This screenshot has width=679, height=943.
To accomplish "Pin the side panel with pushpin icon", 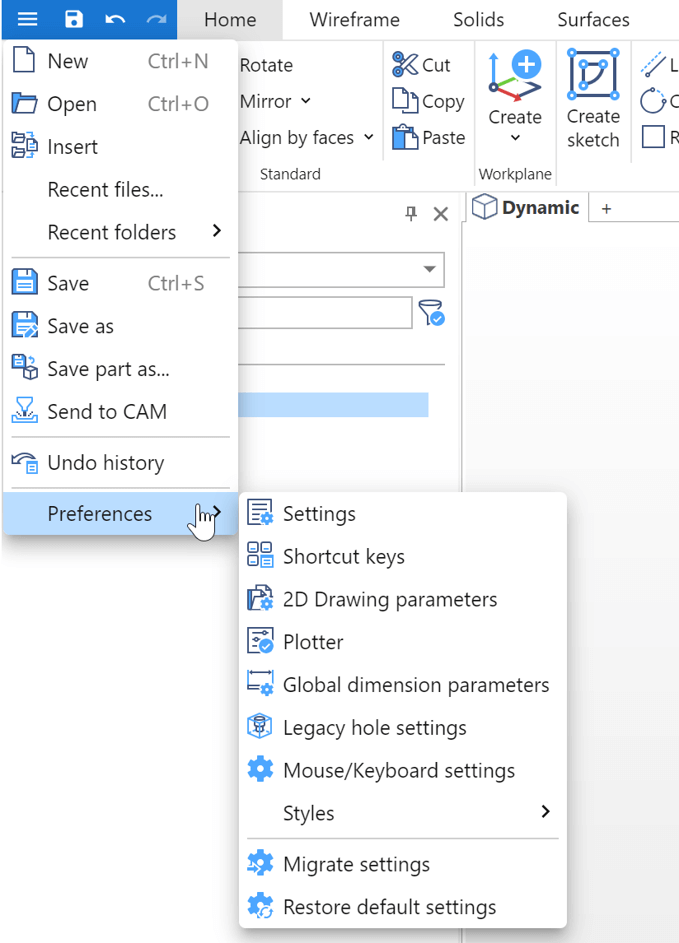I will point(411,213).
